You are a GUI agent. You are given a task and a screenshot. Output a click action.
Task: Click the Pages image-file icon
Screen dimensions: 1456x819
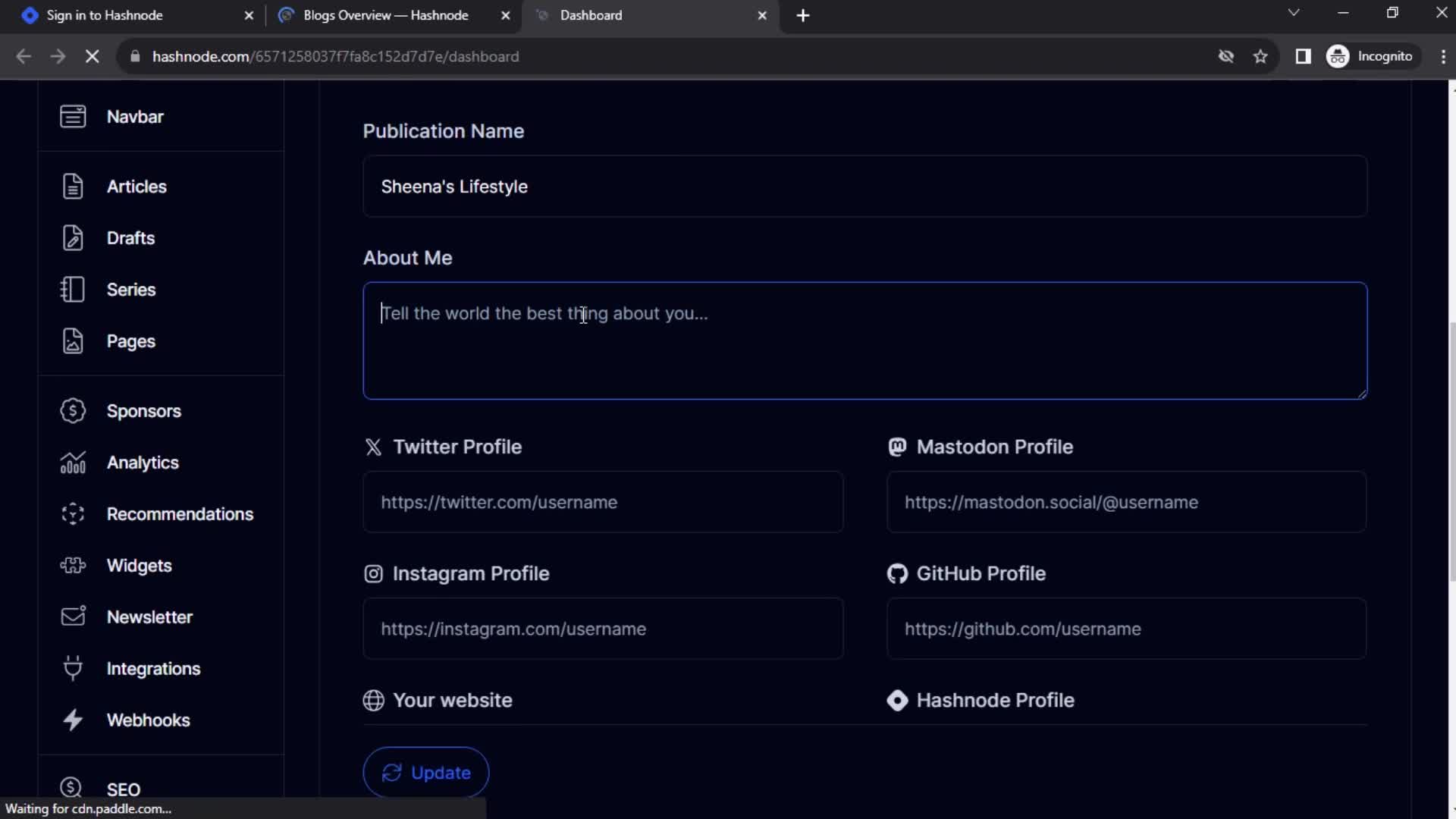coord(73,341)
